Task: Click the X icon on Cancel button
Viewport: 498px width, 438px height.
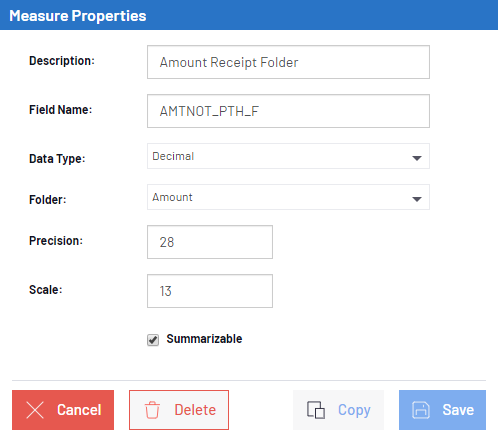Action: (35, 410)
